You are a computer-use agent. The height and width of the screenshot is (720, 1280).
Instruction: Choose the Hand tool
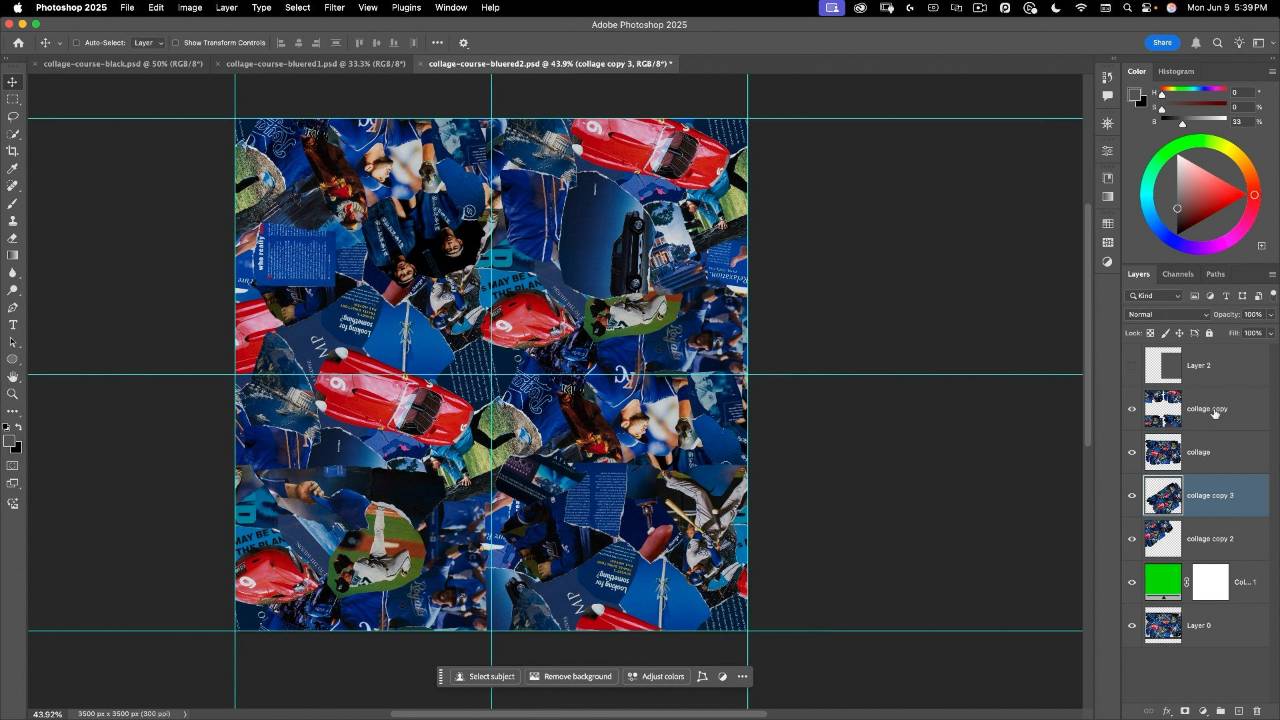point(13,377)
